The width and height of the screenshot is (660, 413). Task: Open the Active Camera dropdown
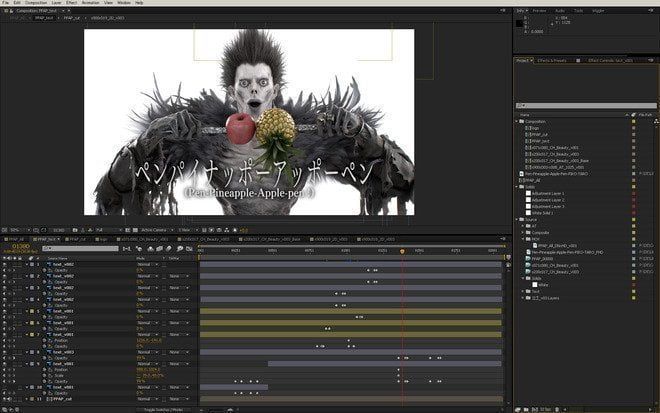157,230
